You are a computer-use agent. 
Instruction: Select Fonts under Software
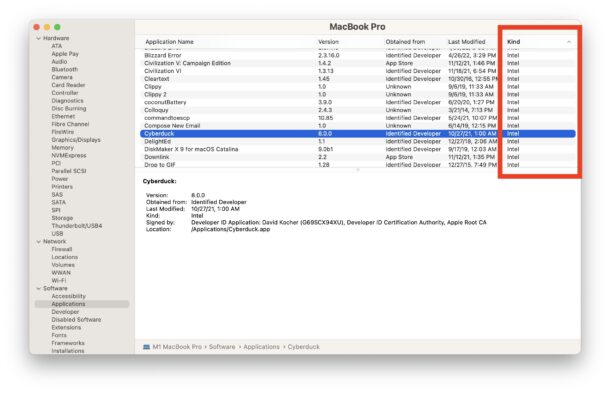[59, 335]
